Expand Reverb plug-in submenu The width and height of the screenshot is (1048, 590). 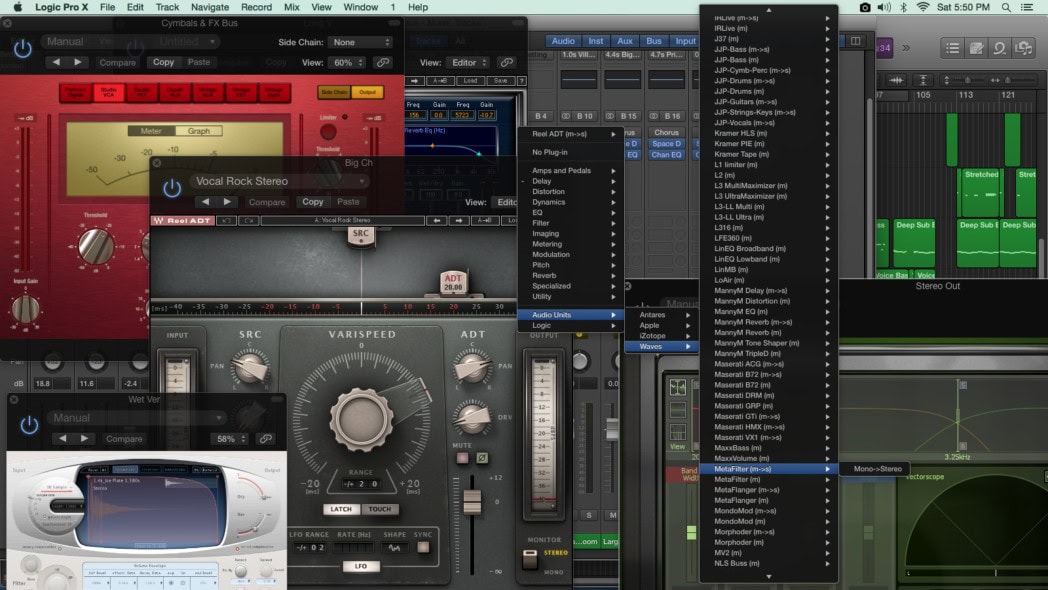pyautogui.click(x=571, y=275)
